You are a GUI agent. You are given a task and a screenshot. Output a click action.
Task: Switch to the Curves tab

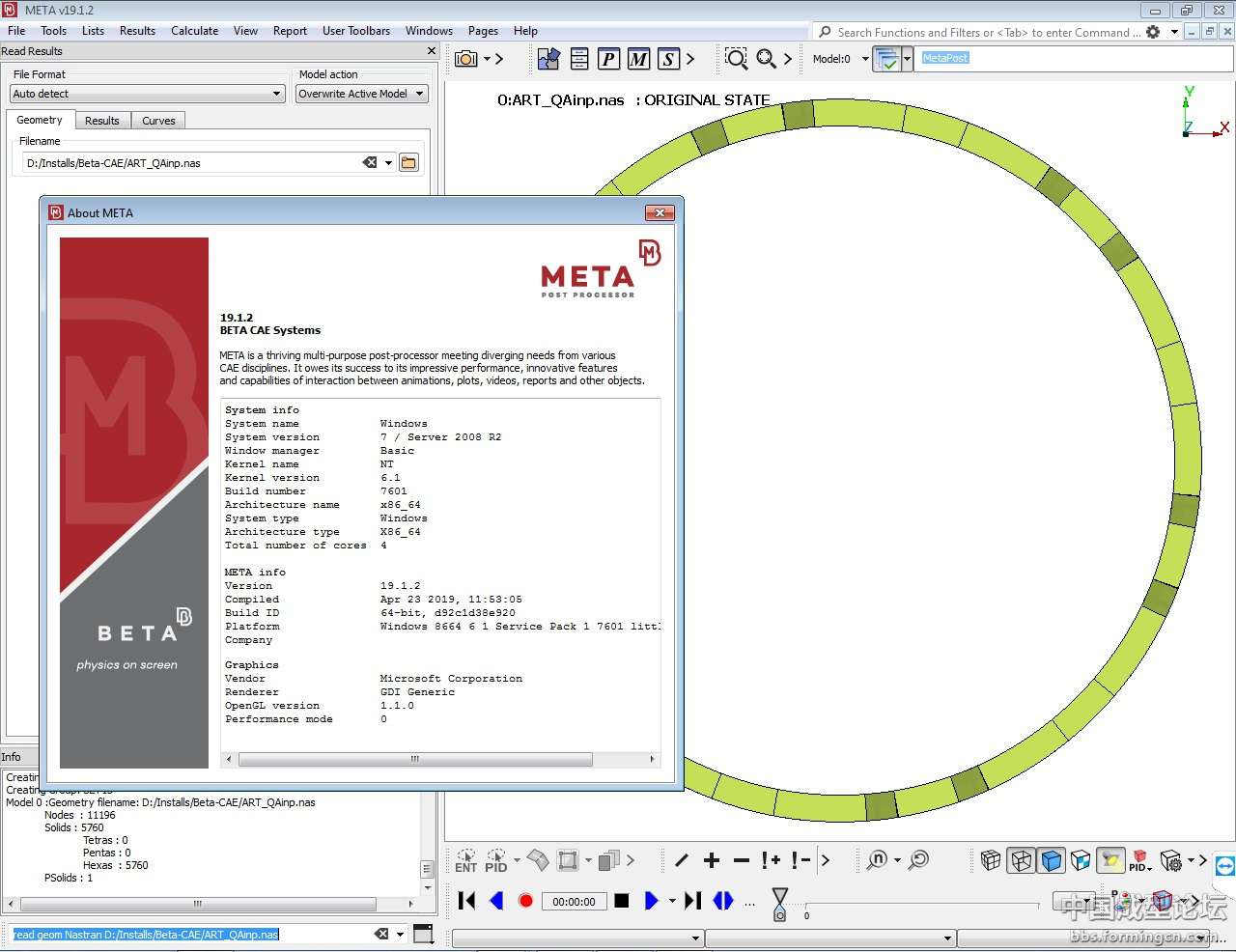click(x=158, y=121)
